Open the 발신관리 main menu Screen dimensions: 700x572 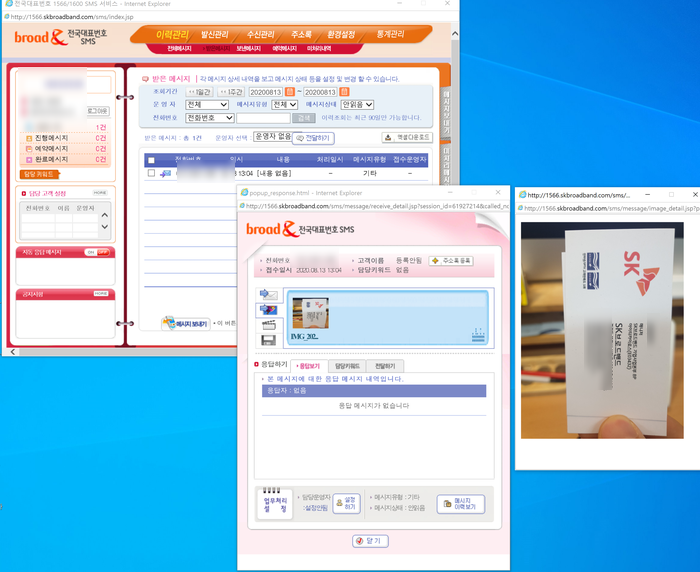pyautogui.click(x=214, y=34)
